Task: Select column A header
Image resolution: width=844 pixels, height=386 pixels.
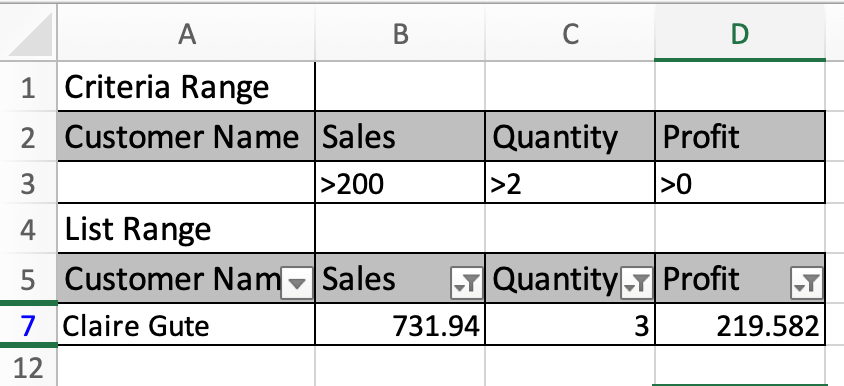Action: click(186, 34)
